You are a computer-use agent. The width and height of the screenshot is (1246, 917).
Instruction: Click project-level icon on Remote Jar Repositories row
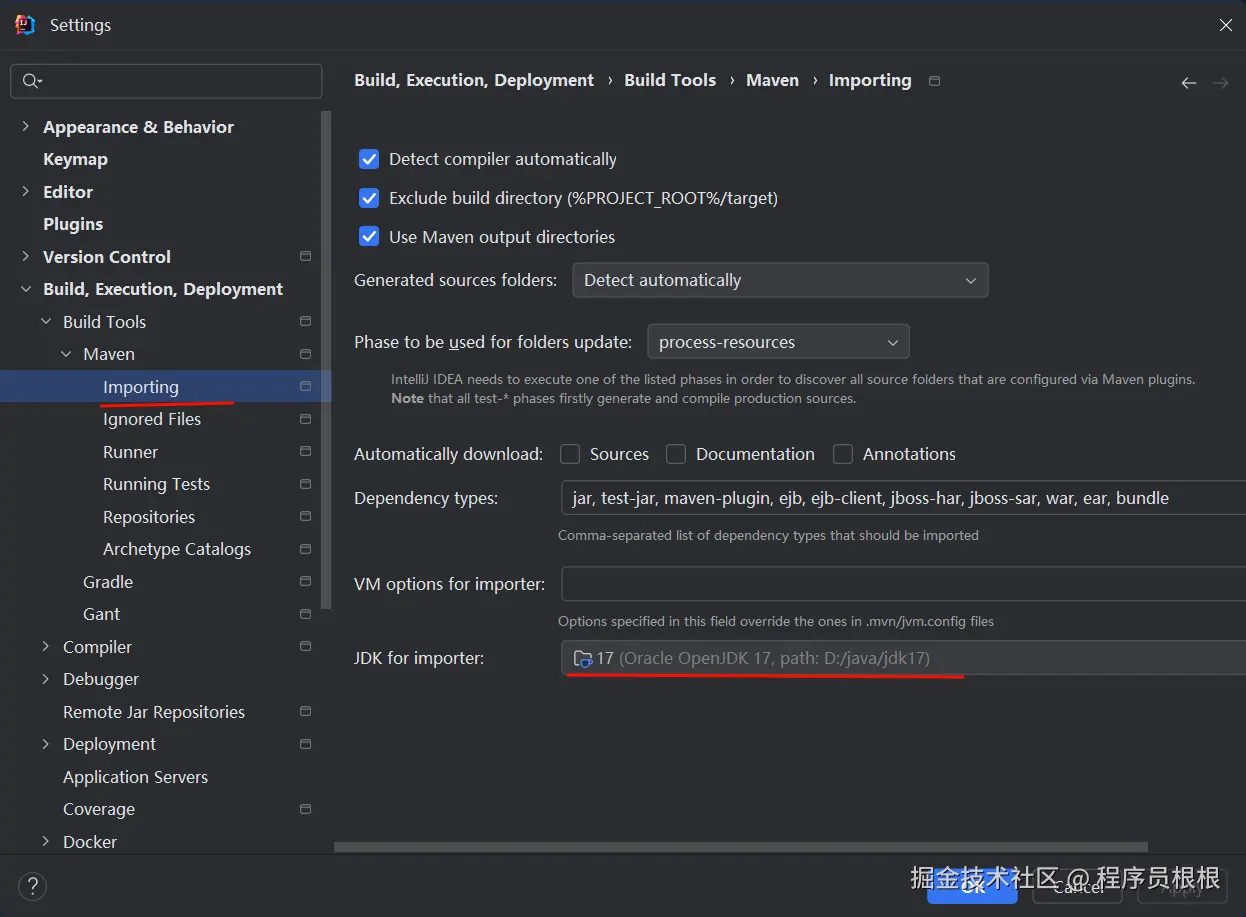[x=305, y=712]
